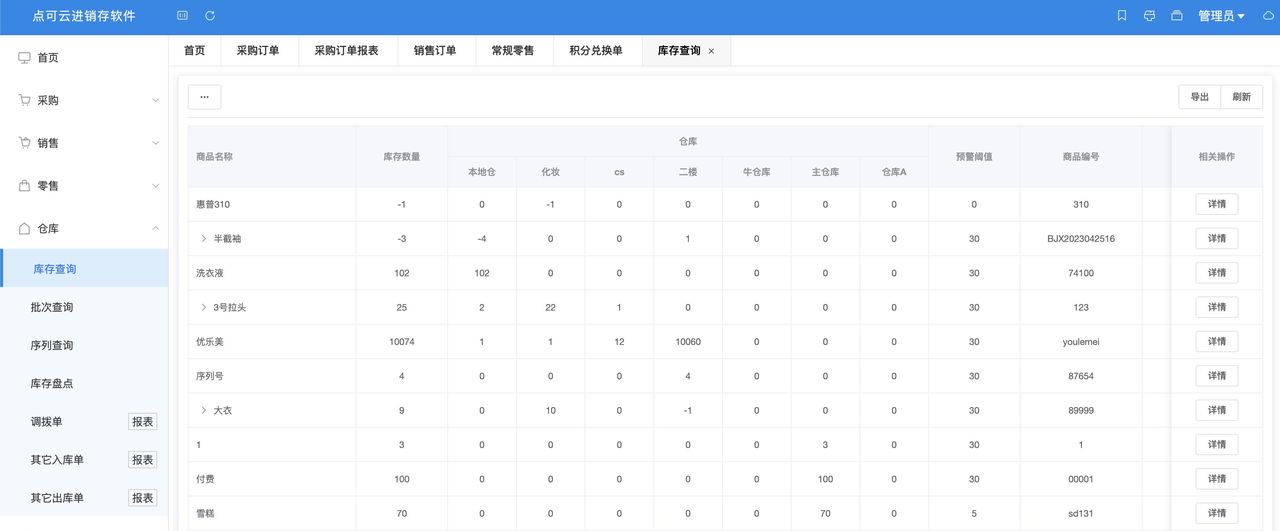The image size is (1280, 531).
Task: Click the monitor icon next to 首页
Action: (x=25, y=58)
